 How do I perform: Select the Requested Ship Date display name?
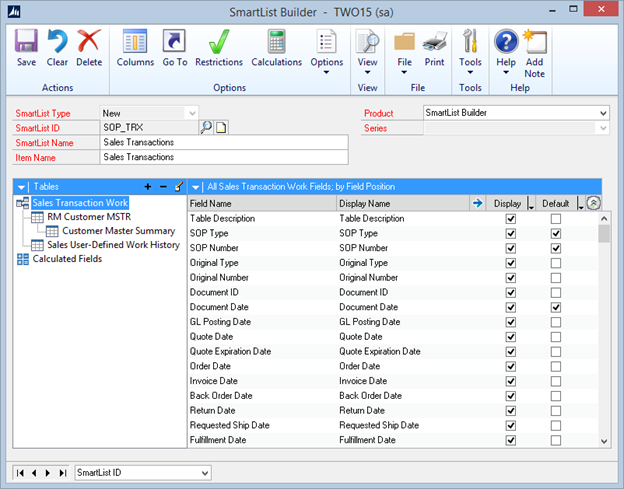click(x=379, y=425)
